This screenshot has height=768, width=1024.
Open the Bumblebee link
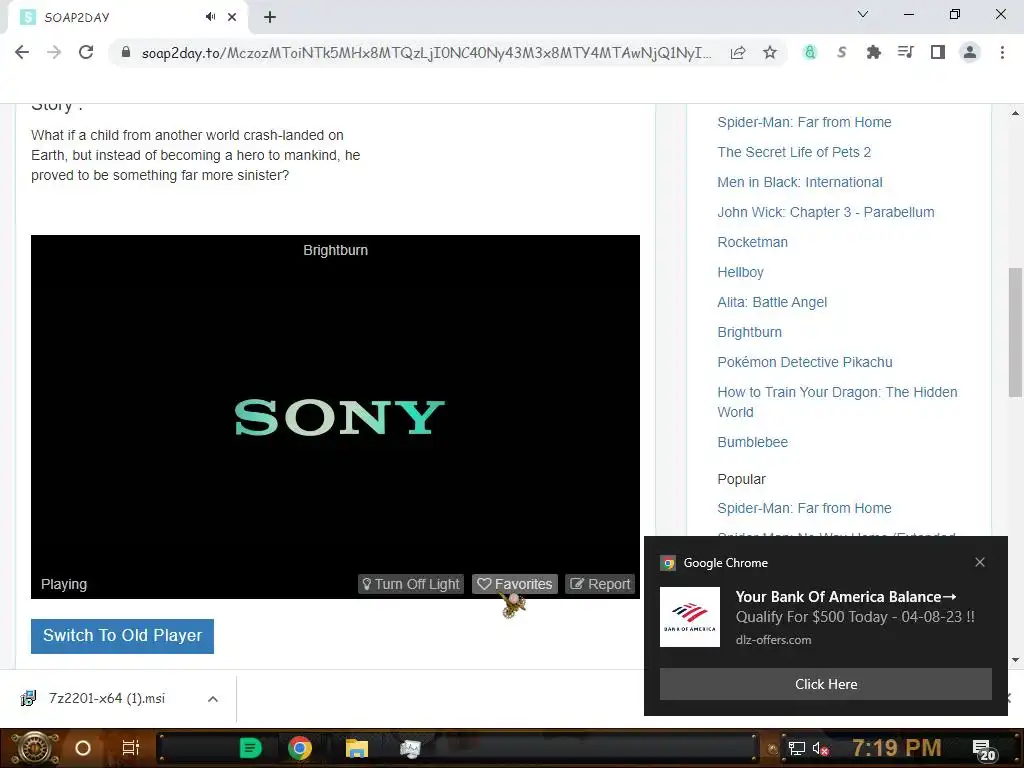point(752,442)
